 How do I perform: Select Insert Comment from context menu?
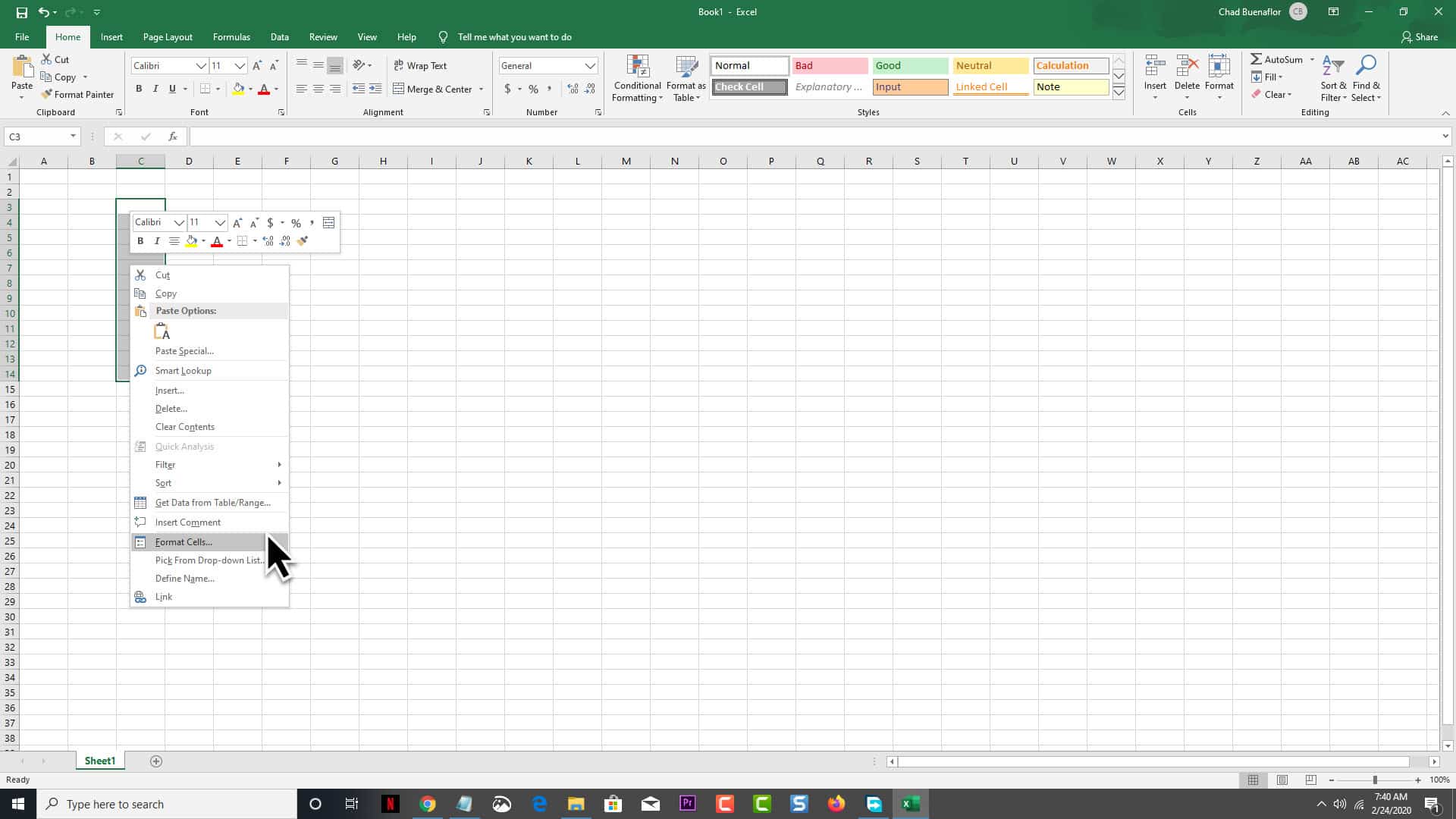[x=188, y=521]
